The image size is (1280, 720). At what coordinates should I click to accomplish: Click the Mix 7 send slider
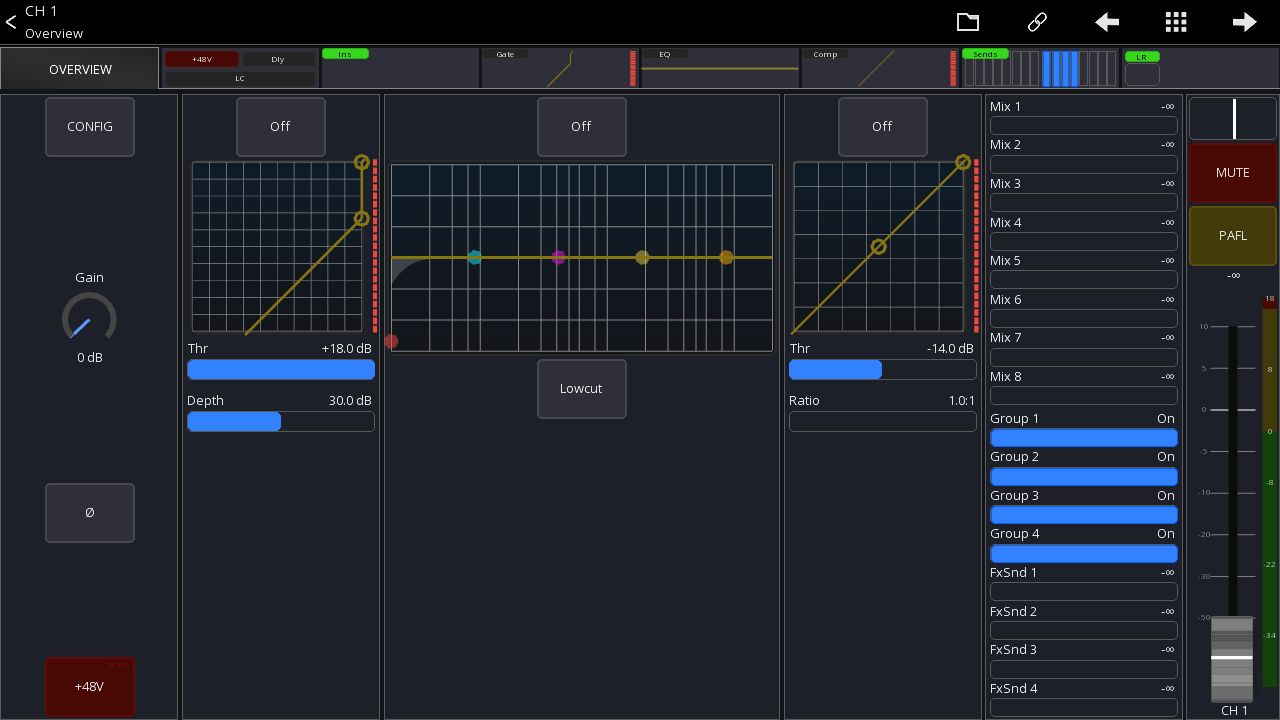tap(1083, 357)
